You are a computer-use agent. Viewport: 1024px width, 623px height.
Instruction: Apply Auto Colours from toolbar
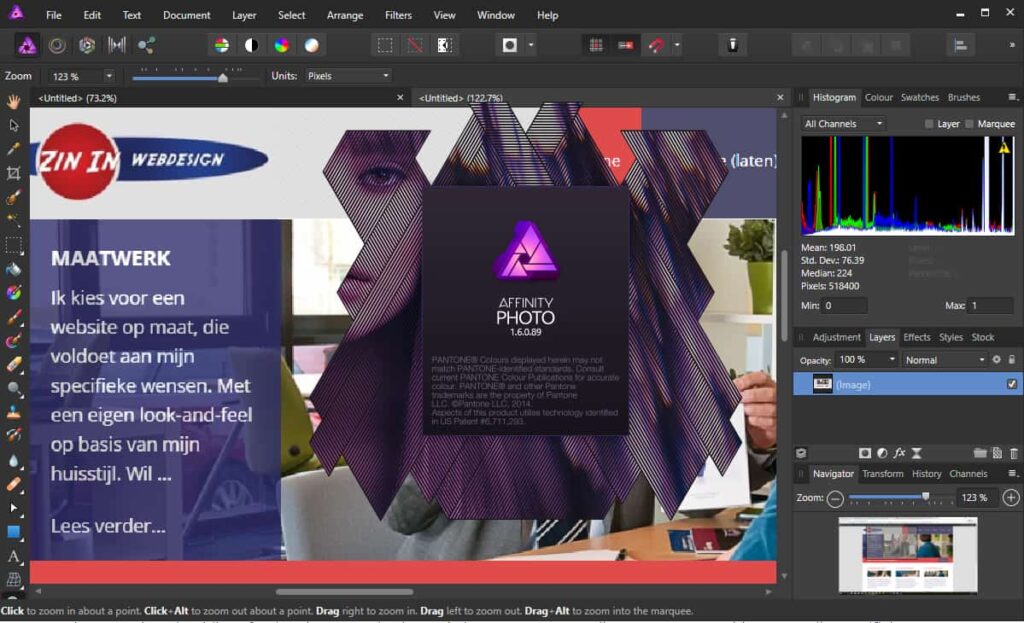tap(281, 45)
